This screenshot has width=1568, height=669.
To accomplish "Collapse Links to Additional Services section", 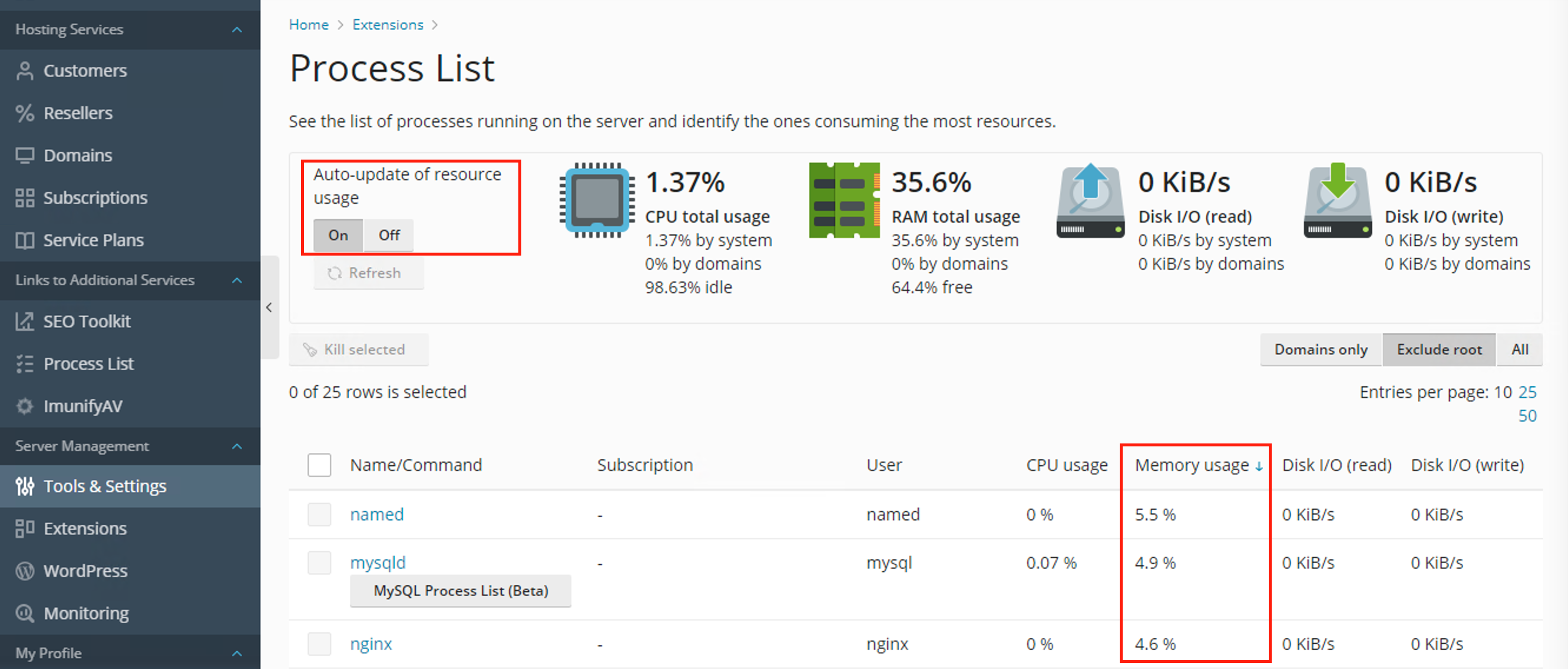I will (x=237, y=280).
